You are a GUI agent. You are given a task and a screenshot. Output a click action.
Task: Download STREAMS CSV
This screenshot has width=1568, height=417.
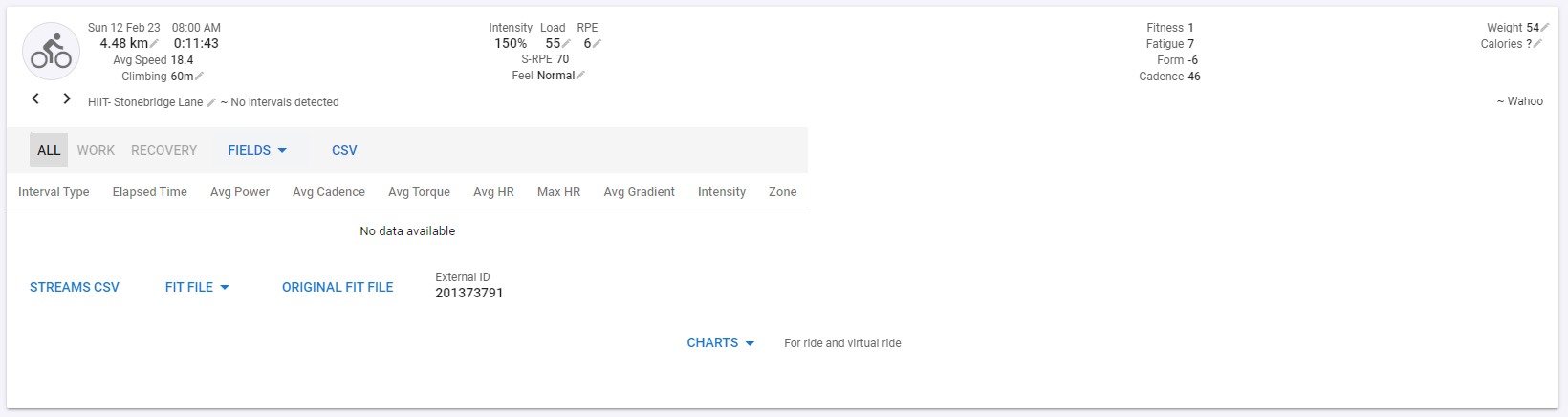[x=75, y=287]
